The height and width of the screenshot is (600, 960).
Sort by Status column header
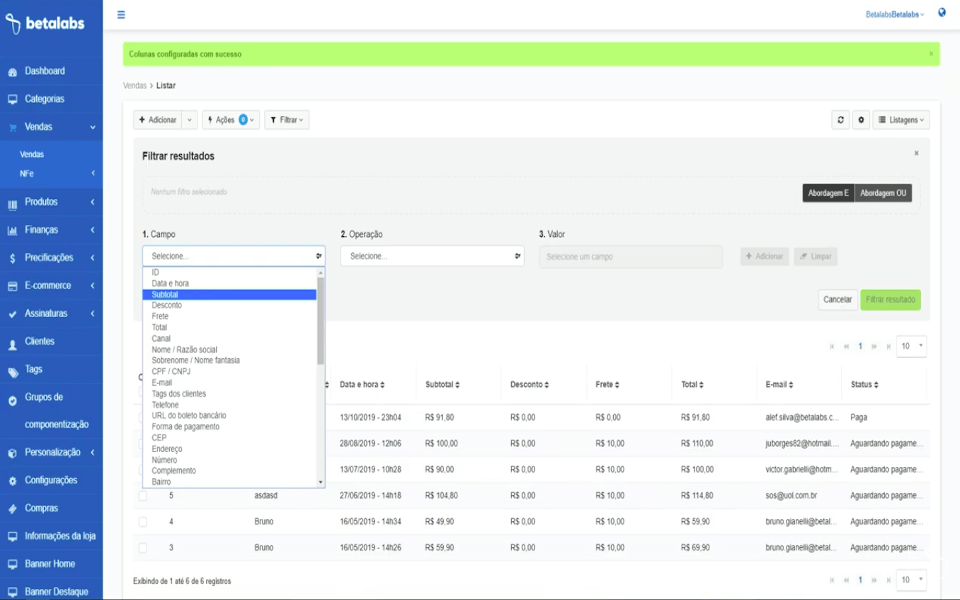(x=864, y=384)
